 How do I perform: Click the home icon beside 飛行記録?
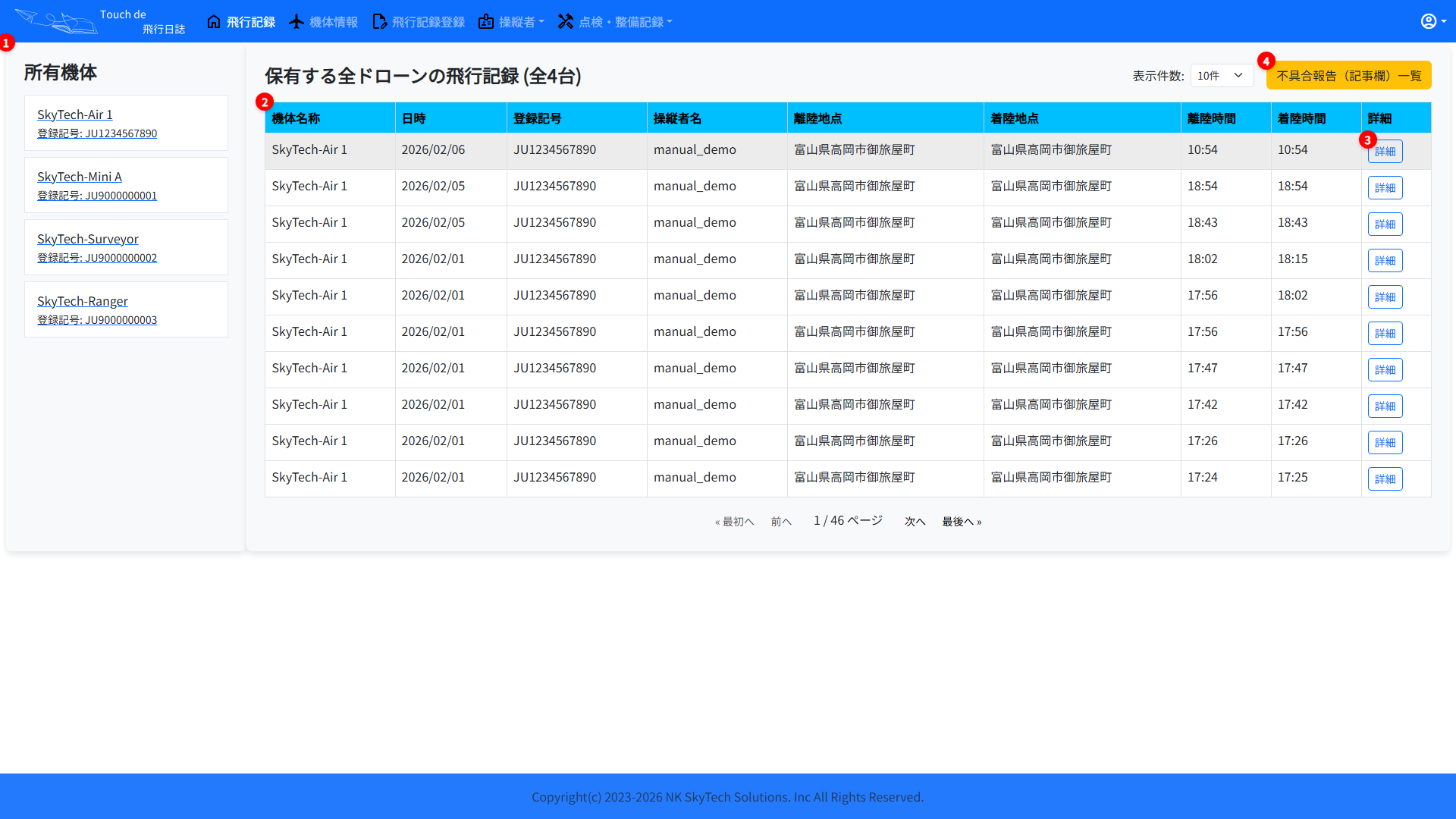click(x=214, y=21)
